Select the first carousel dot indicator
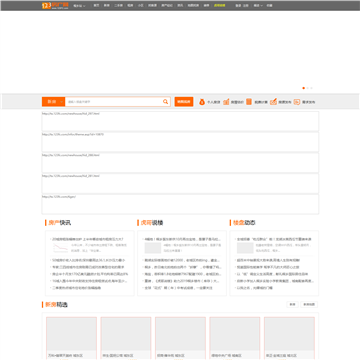Viewport: 360px width, 360px height. pos(303,88)
